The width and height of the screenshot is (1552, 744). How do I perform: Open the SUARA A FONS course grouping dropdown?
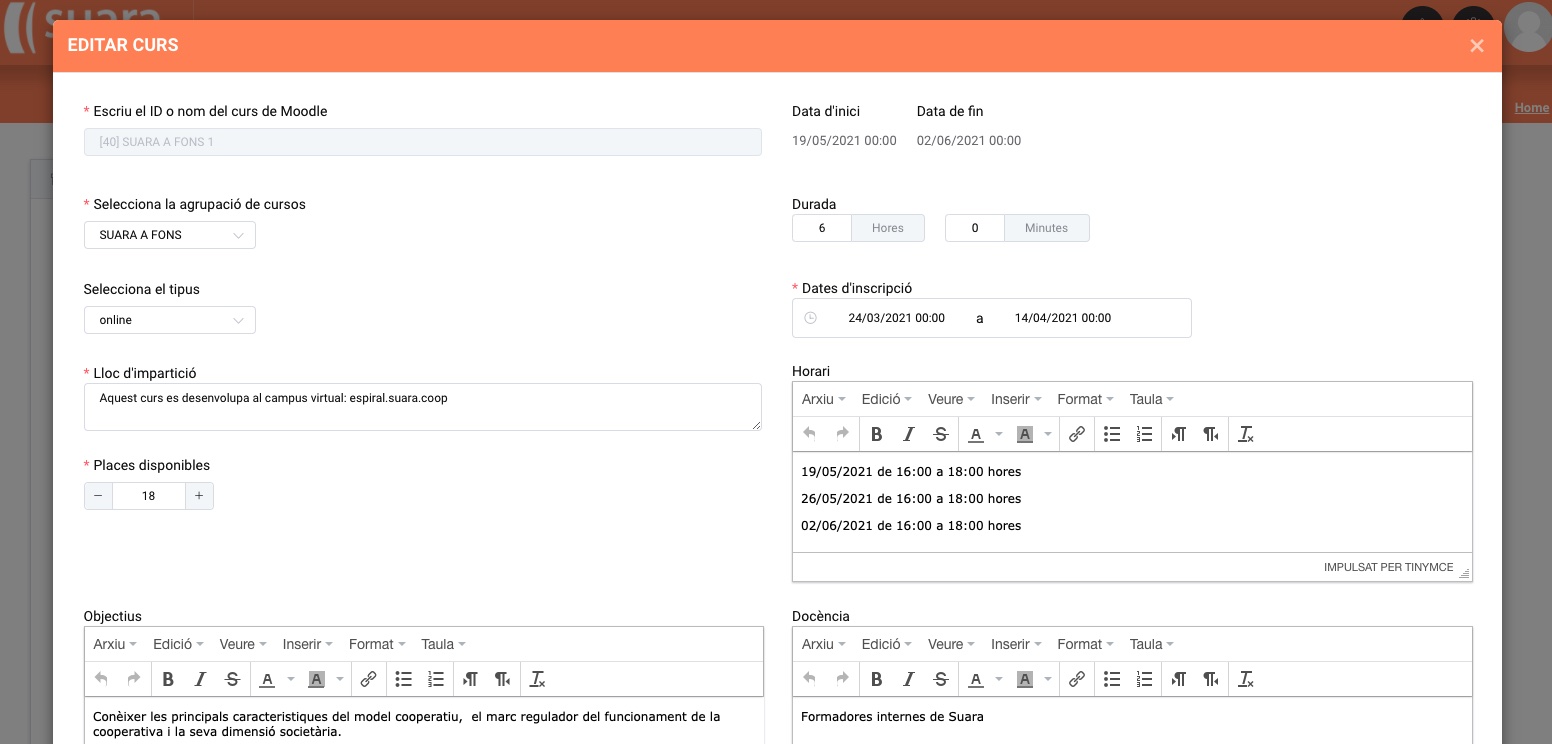[x=170, y=235]
